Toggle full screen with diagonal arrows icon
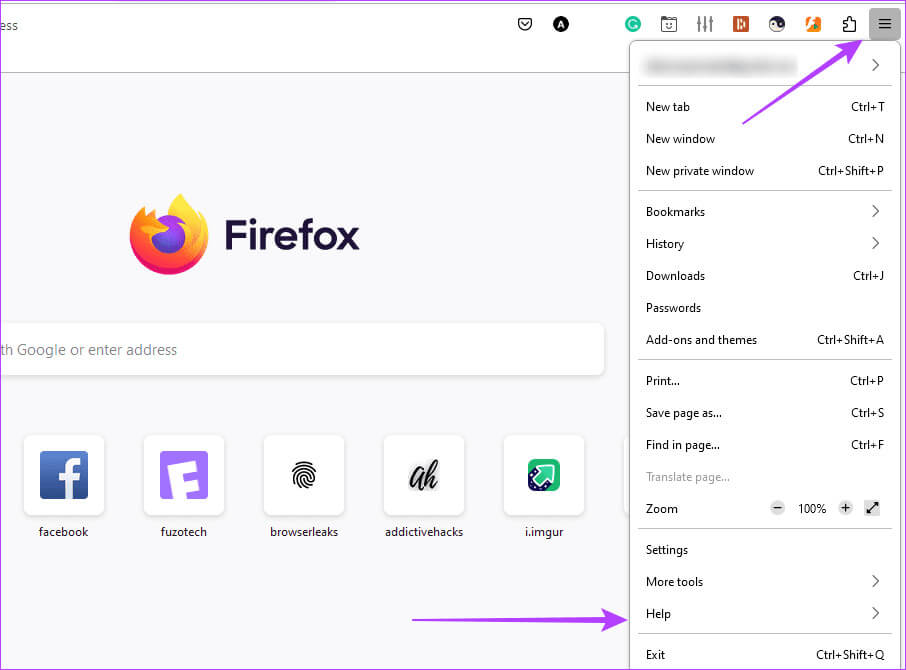Screen dimensions: 906x670 click(x=872, y=508)
